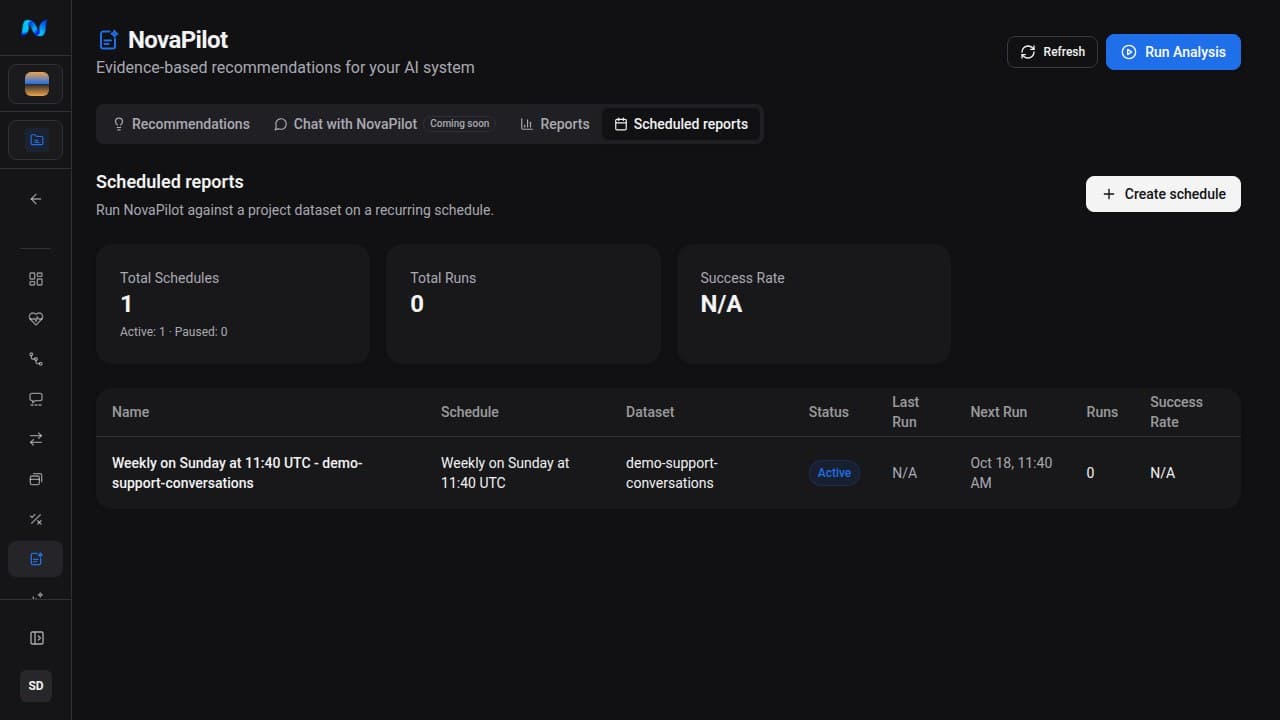Click the Oct 18, 11:40 AM cell
Screen dimensions: 1280x720
pyautogui.click(x=1011, y=473)
